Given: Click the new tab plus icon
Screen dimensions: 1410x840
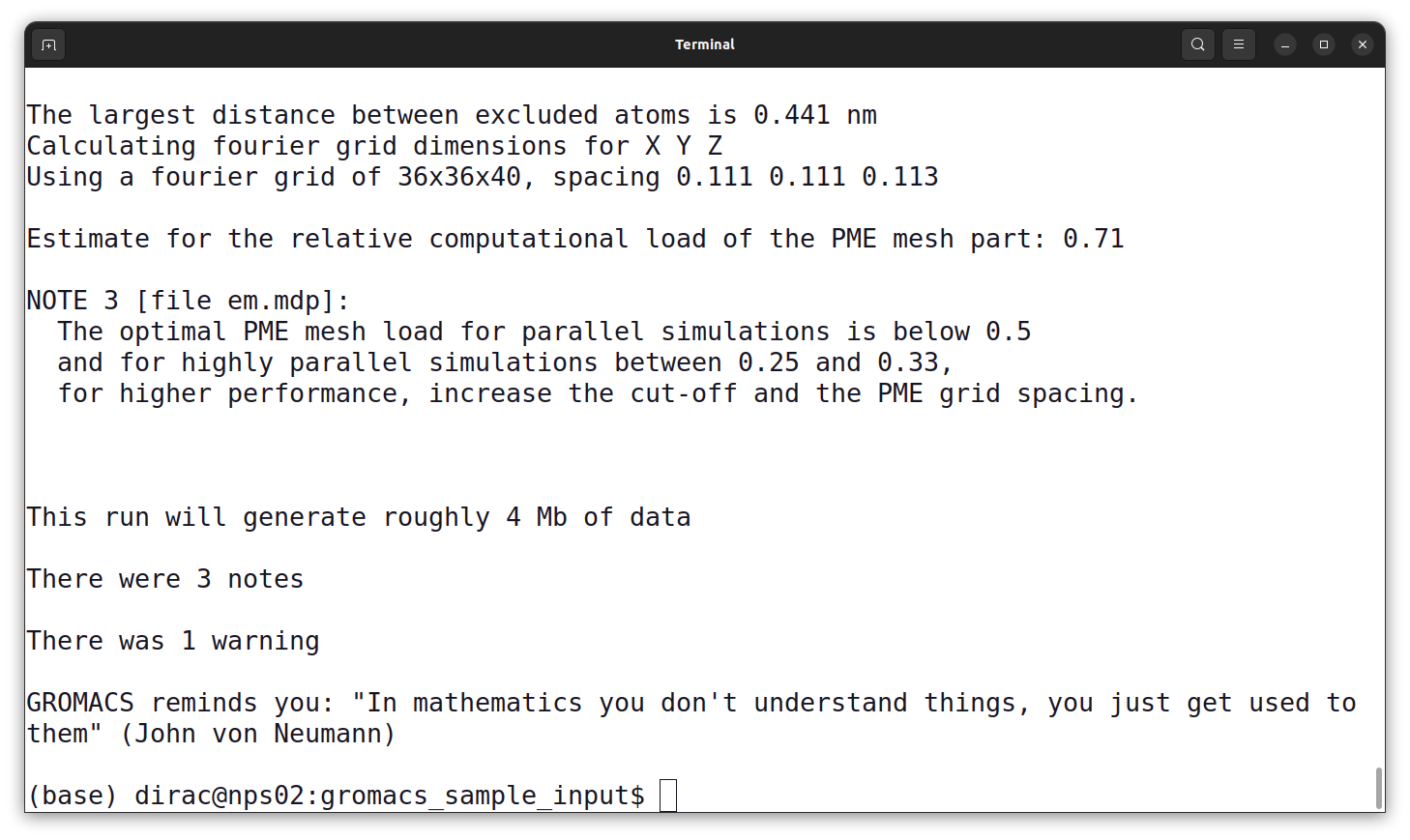Looking at the screenshot, I should coord(48,43).
